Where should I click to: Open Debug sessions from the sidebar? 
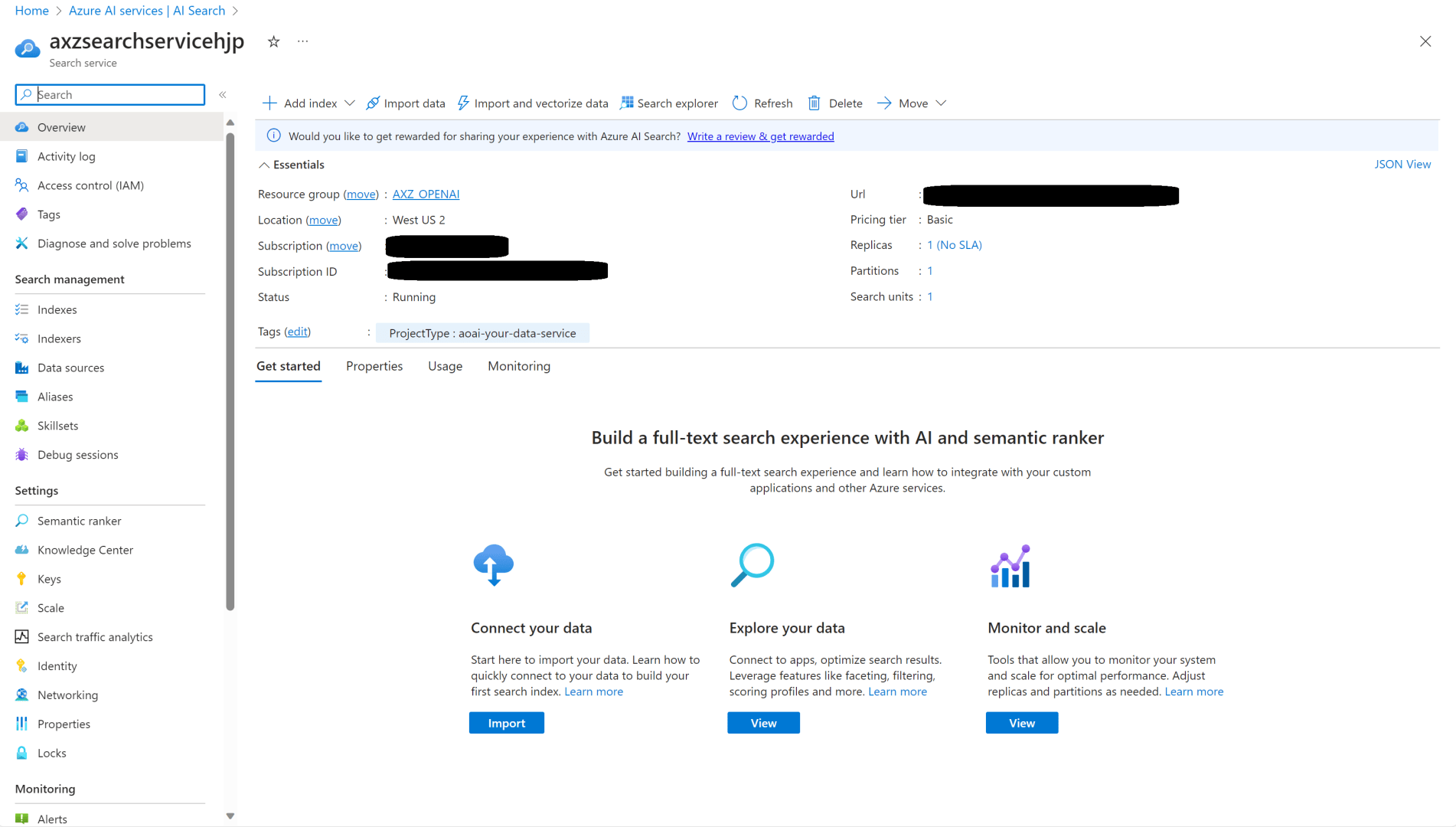[77, 455]
